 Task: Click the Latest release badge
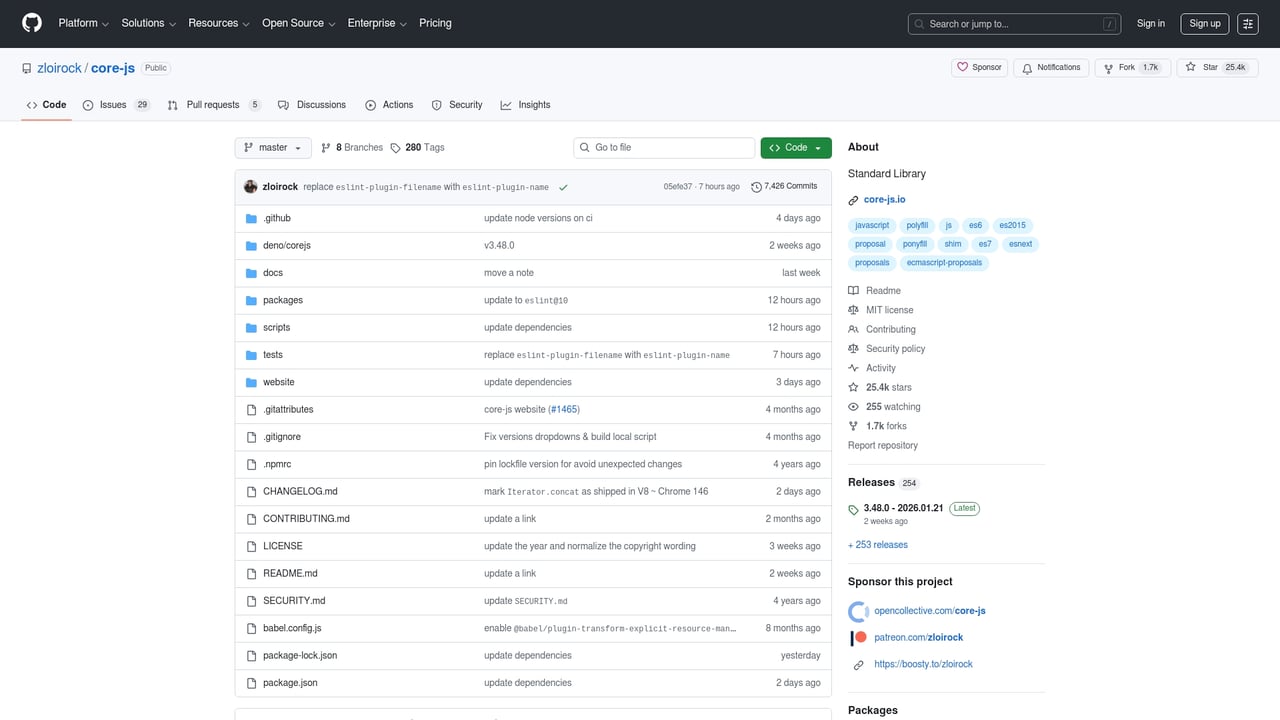pos(963,508)
